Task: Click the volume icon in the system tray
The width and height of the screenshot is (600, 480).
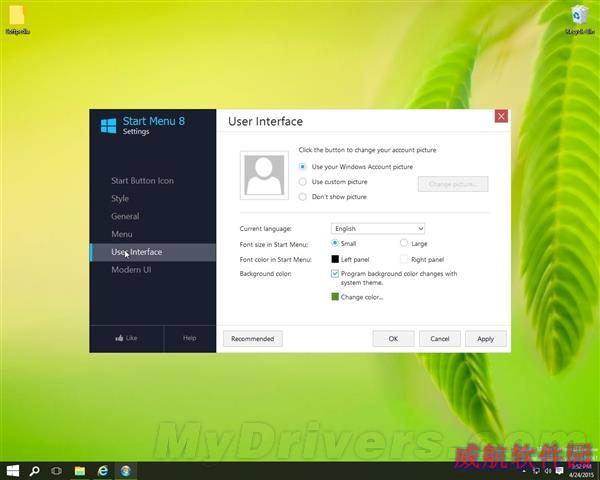Action: click(548, 470)
